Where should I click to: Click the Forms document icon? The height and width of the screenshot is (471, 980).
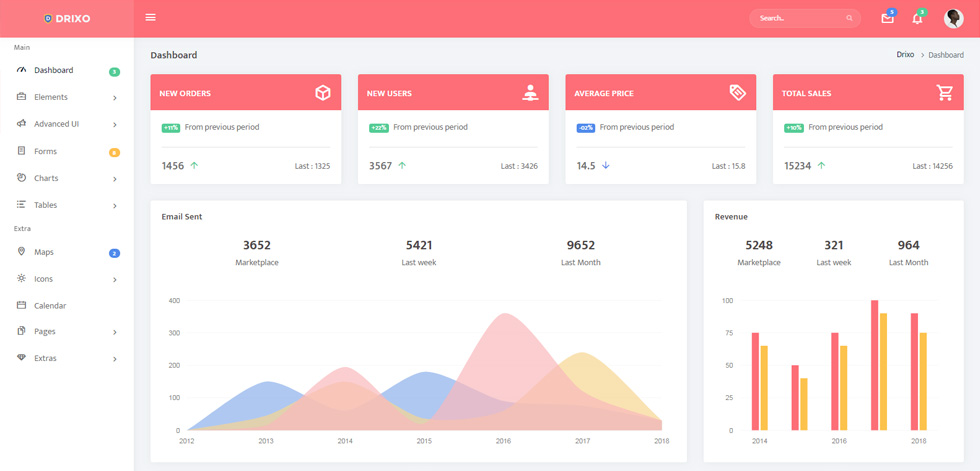pos(21,151)
